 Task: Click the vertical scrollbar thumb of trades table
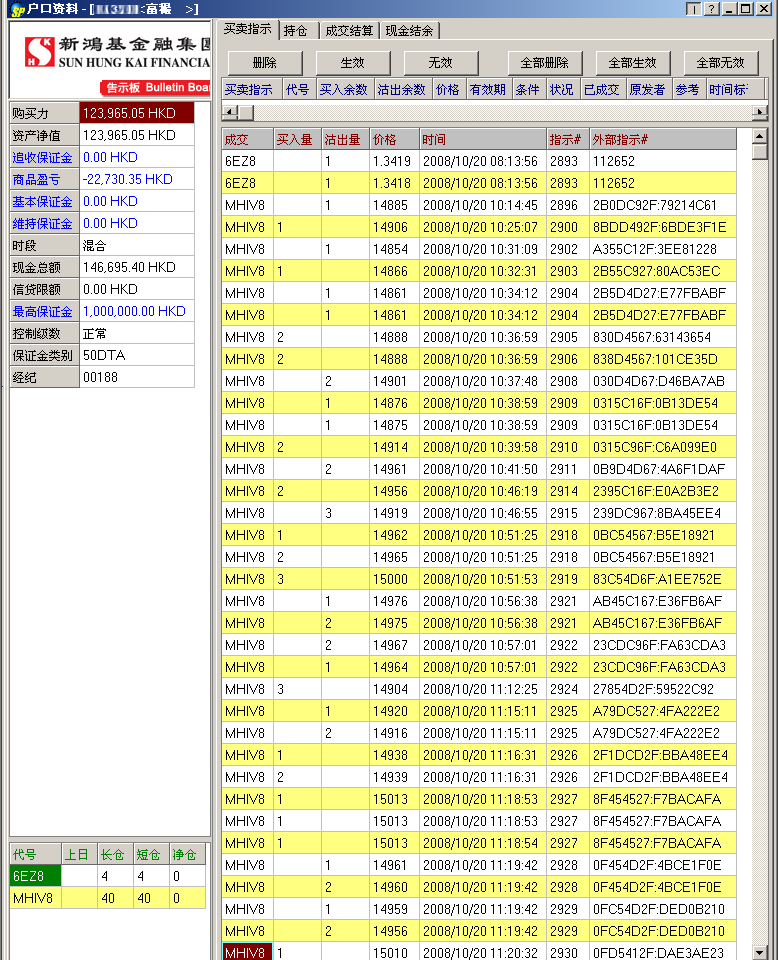pyautogui.click(x=760, y=152)
